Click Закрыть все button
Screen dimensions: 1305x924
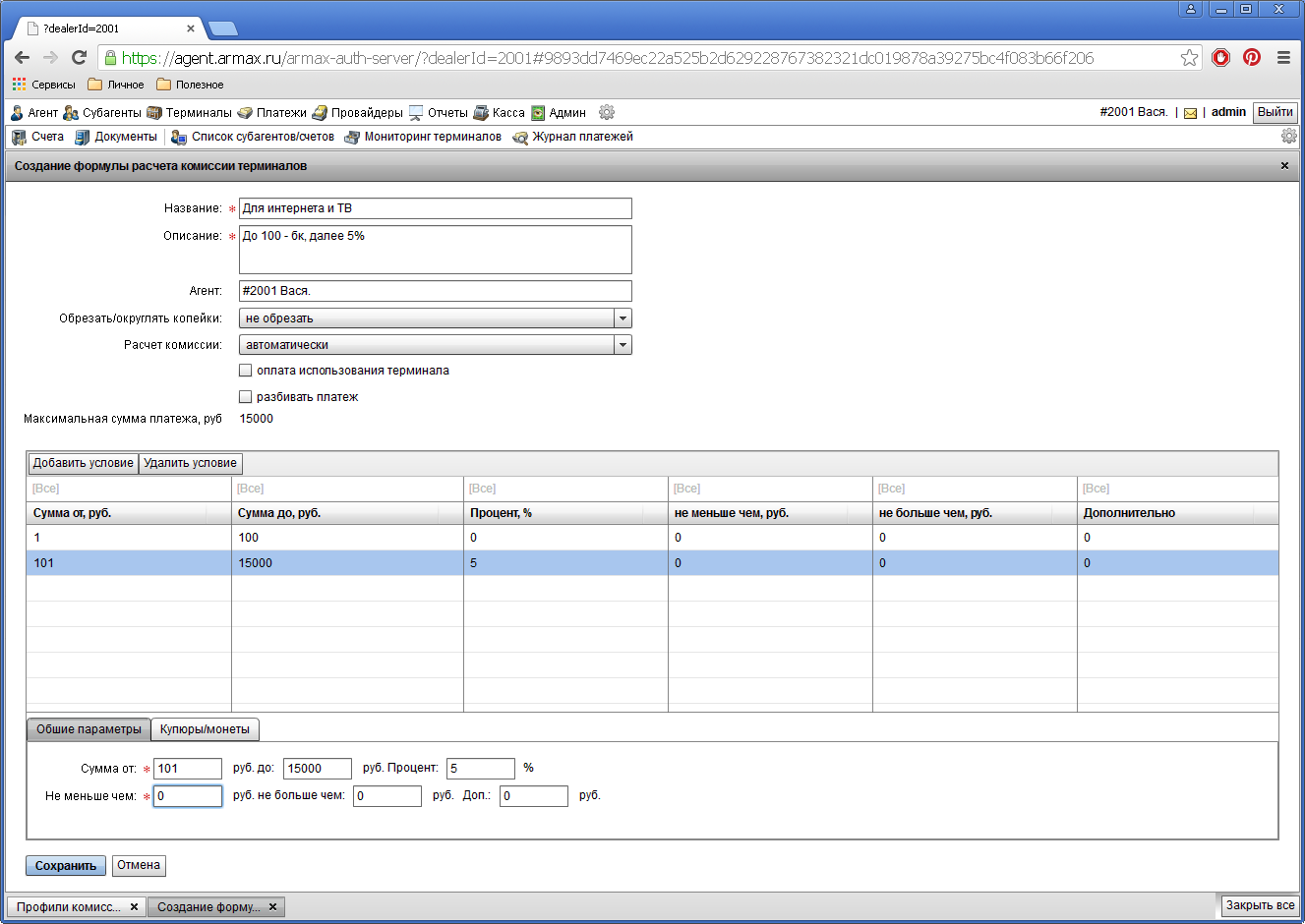(x=1260, y=905)
